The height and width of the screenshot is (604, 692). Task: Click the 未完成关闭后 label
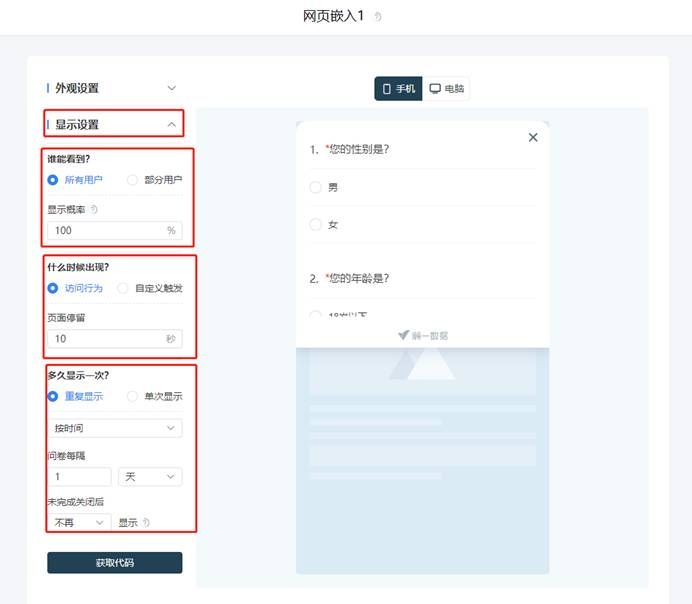(75, 502)
